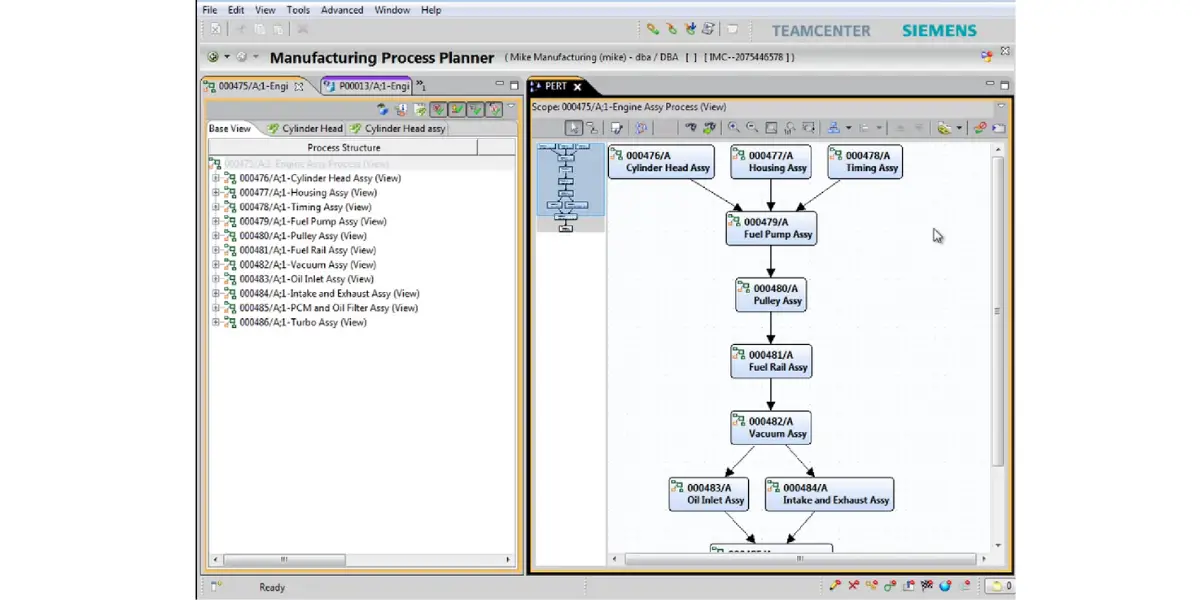Click the red X icon in the status bar

click(x=853, y=585)
